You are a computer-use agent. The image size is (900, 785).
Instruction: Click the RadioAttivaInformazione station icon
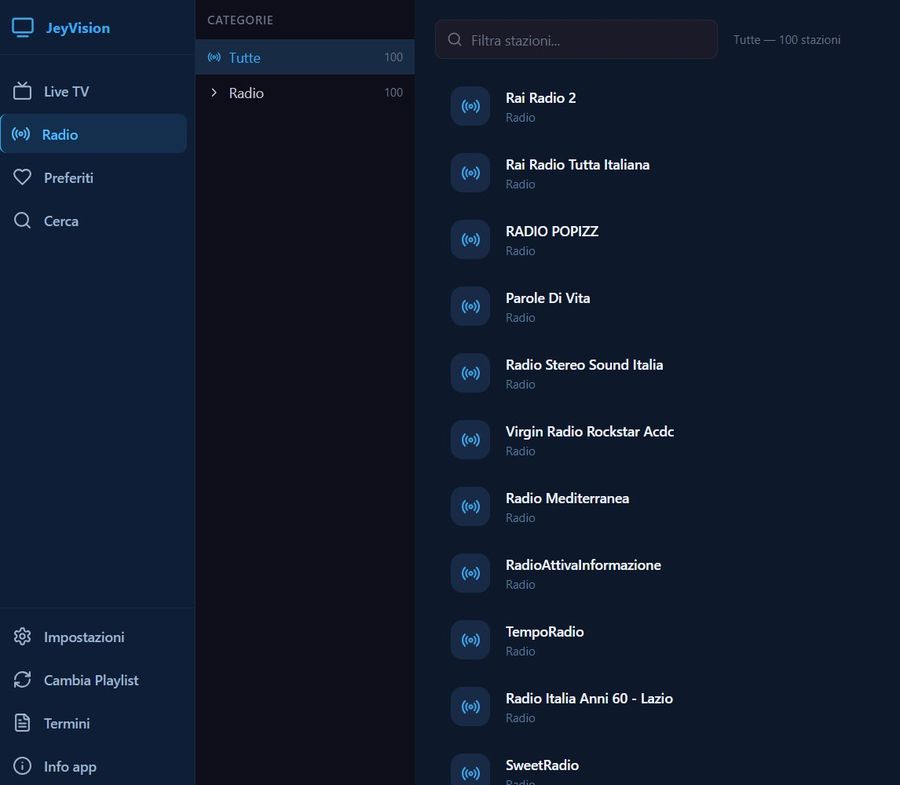coord(470,573)
